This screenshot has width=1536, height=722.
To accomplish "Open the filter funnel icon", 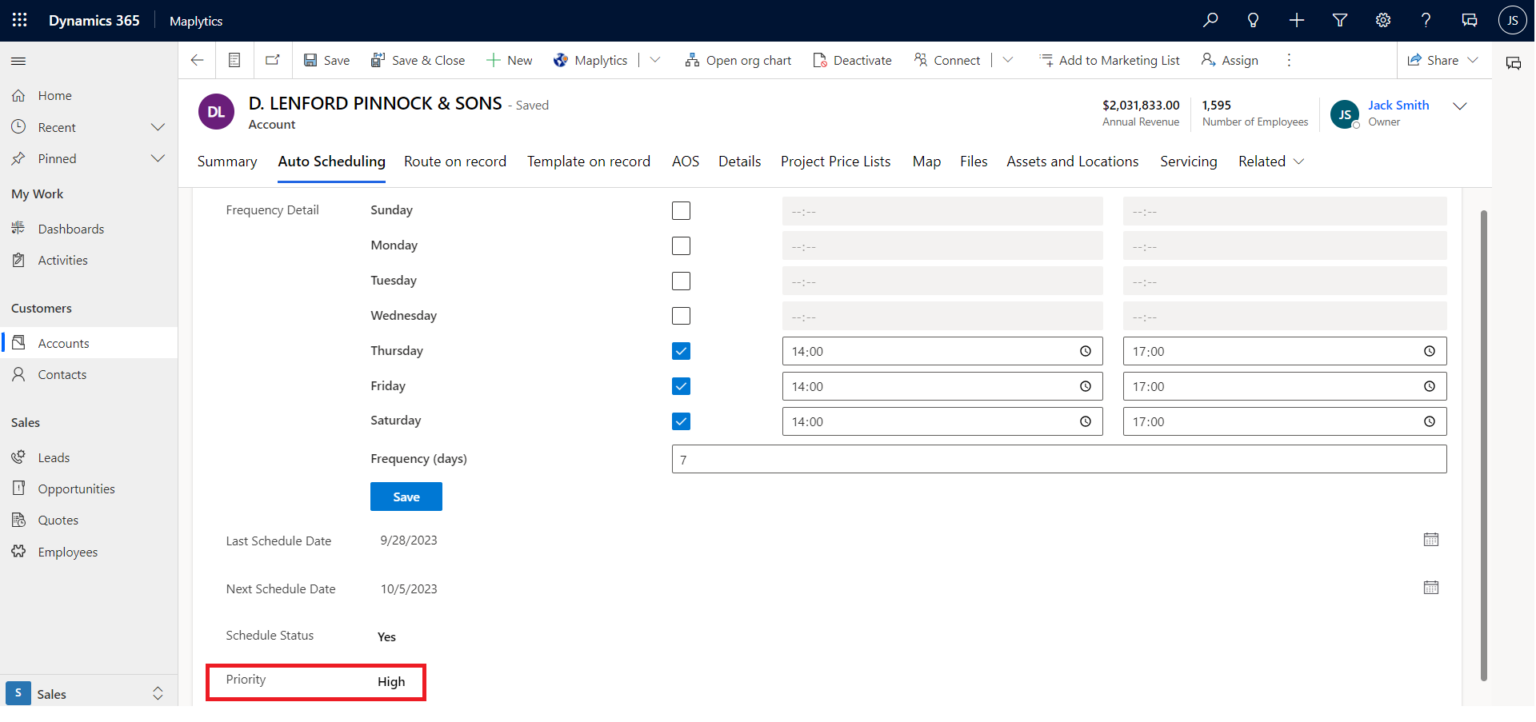I will pos(1340,20).
